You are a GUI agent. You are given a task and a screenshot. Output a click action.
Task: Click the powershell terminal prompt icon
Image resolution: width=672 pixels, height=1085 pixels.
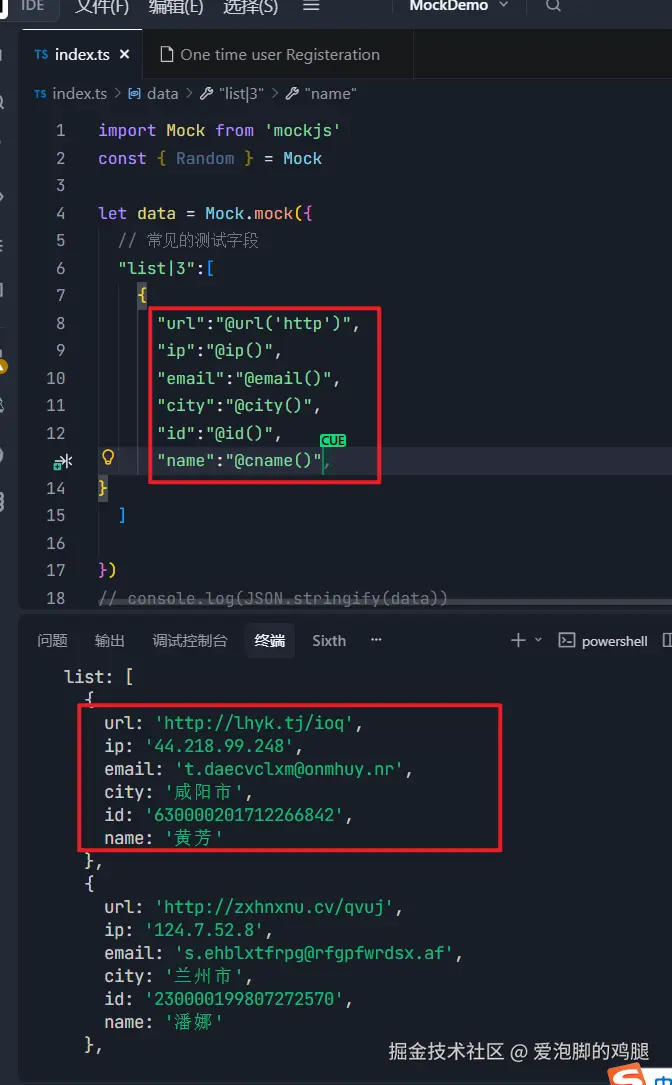coord(567,640)
